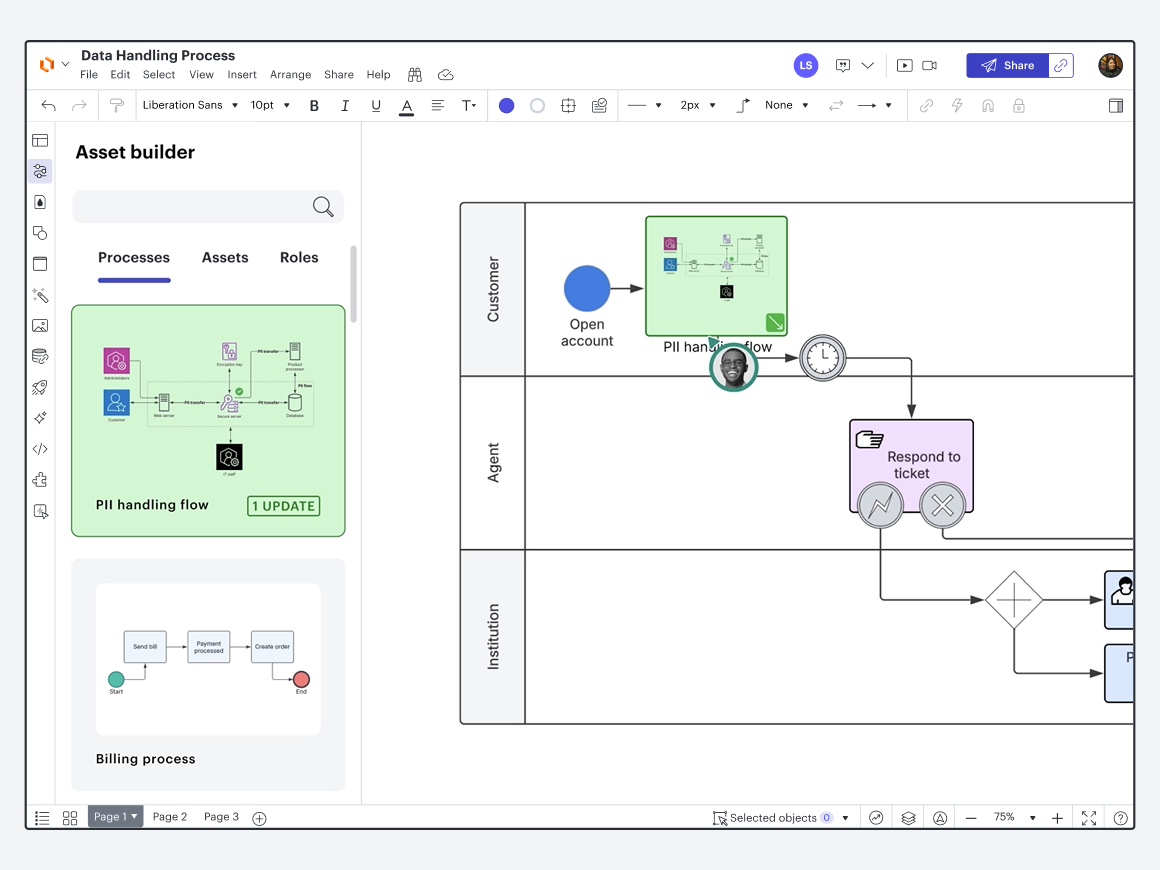
Task: Enter fullscreen with the expand icon
Action: (x=1089, y=818)
